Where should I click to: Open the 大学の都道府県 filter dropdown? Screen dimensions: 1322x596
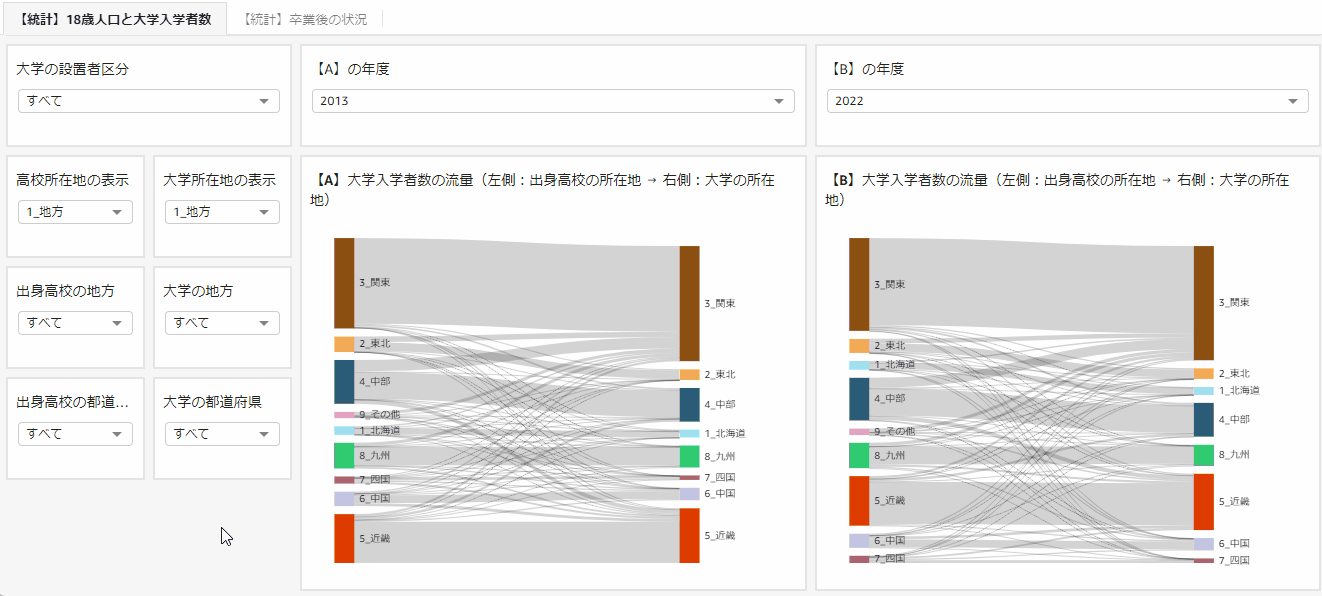click(x=222, y=434)
